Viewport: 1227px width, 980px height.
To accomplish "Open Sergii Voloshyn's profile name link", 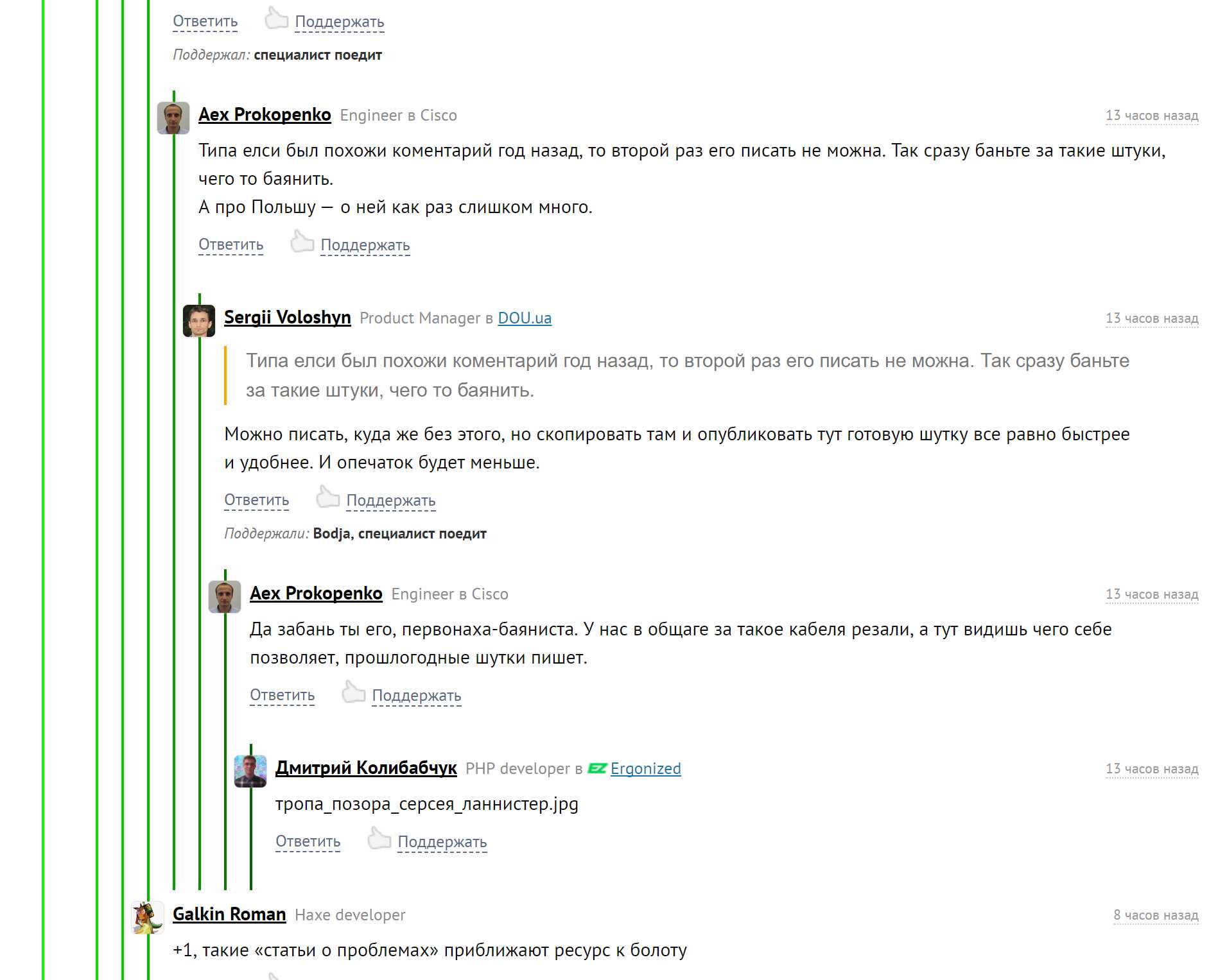I will tap(287, 318).
